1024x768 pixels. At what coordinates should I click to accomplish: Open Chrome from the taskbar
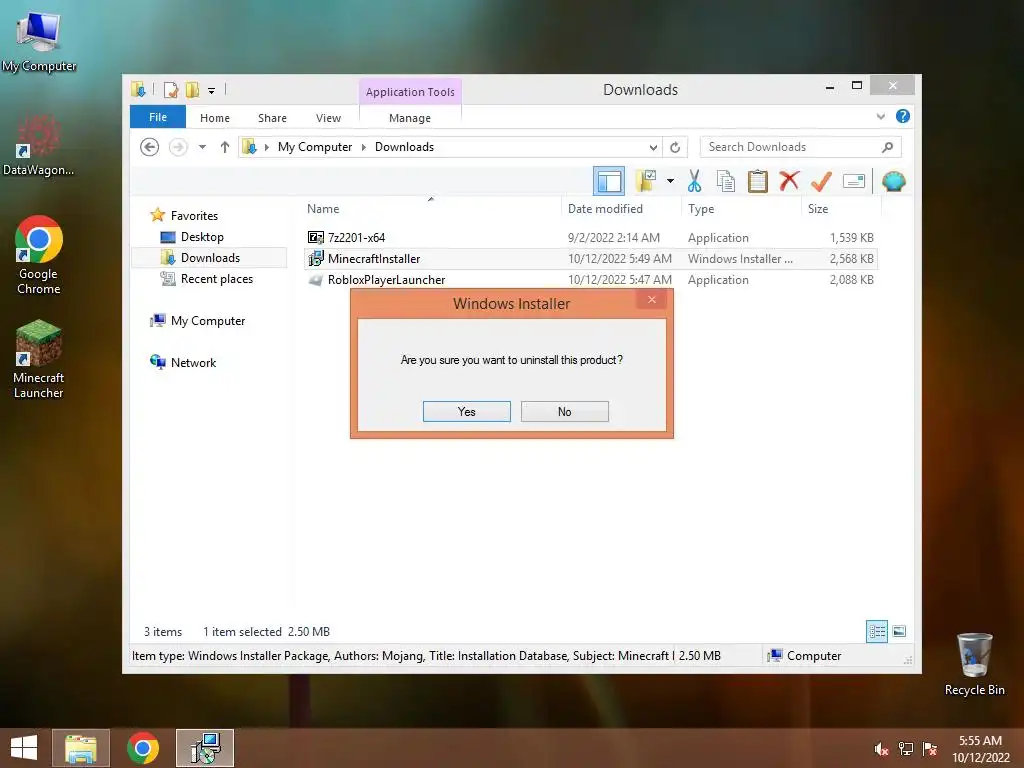point(143,748)
